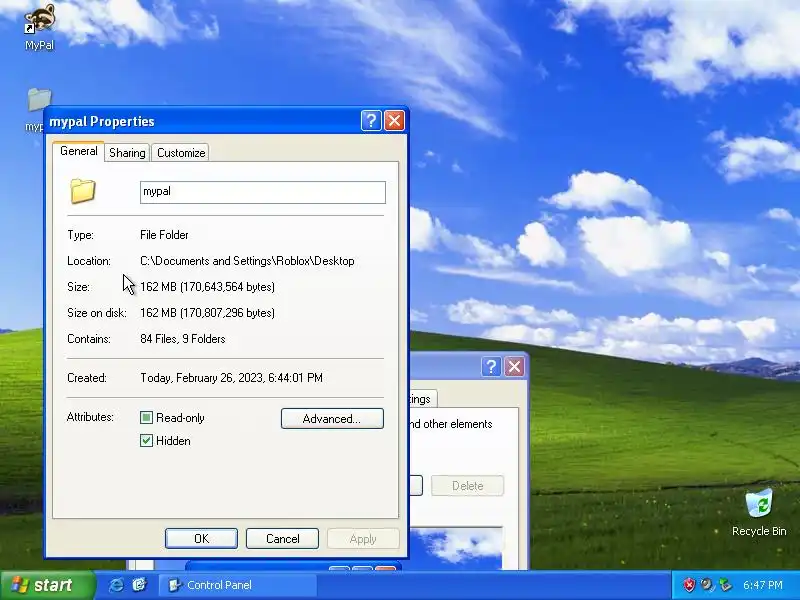Click the help question mark in mypal Properties
Screen dimensions: 800x600
371,121
